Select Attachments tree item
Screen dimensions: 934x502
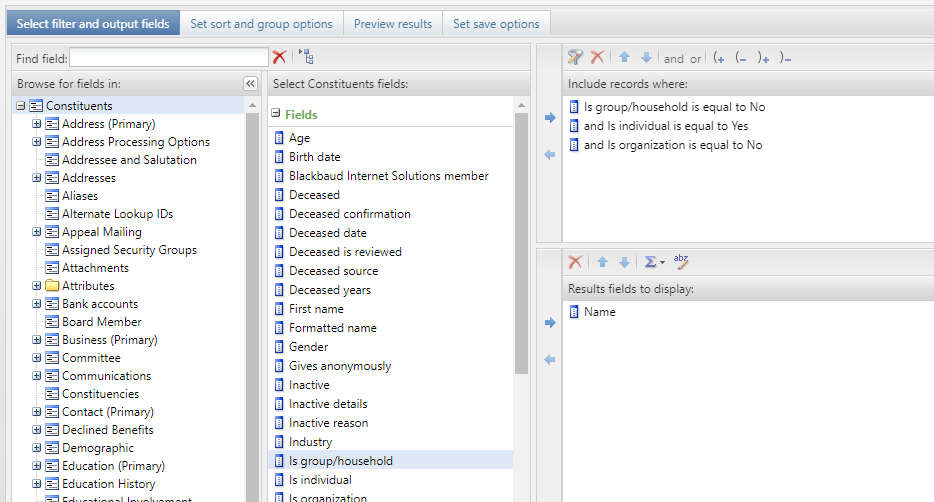pyautogui.click(x=95, y=267)
